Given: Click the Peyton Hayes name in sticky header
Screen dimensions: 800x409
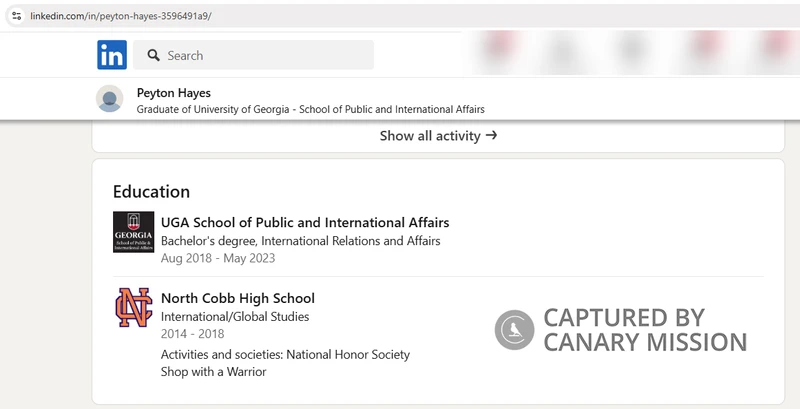Looking at the screenshot, I should [x=173, y=93].
